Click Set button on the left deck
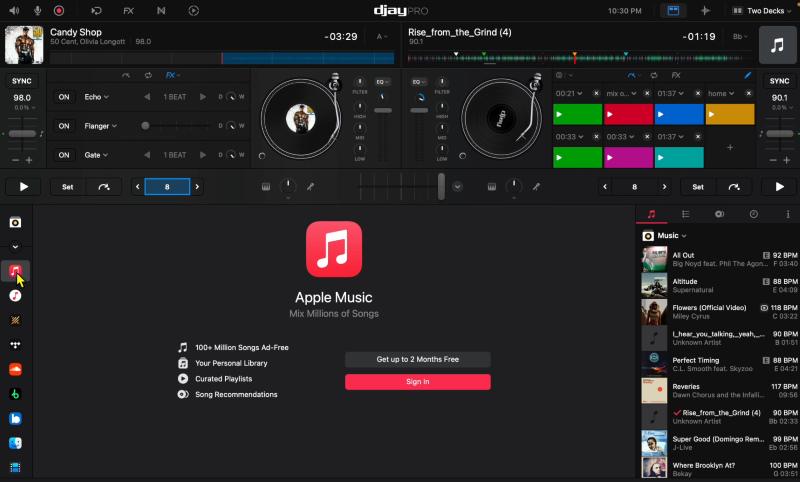Viewport: 800px width, 482px height. [67, 187]
